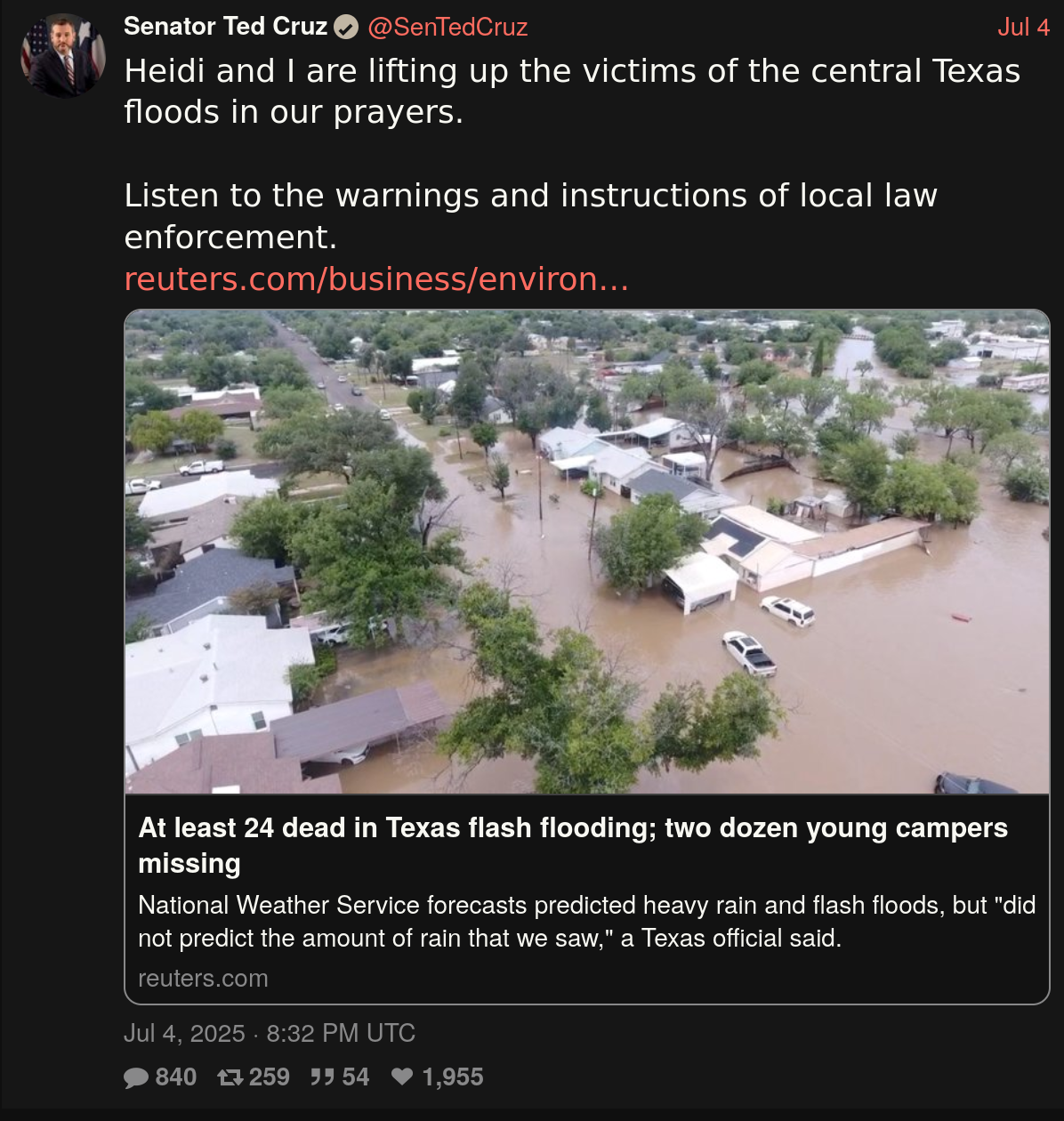Image resolution: width=1064 pixels, height=1121 pixels.
Task: Open the @SenTedCruz handle link
Action: pos(447,27)
